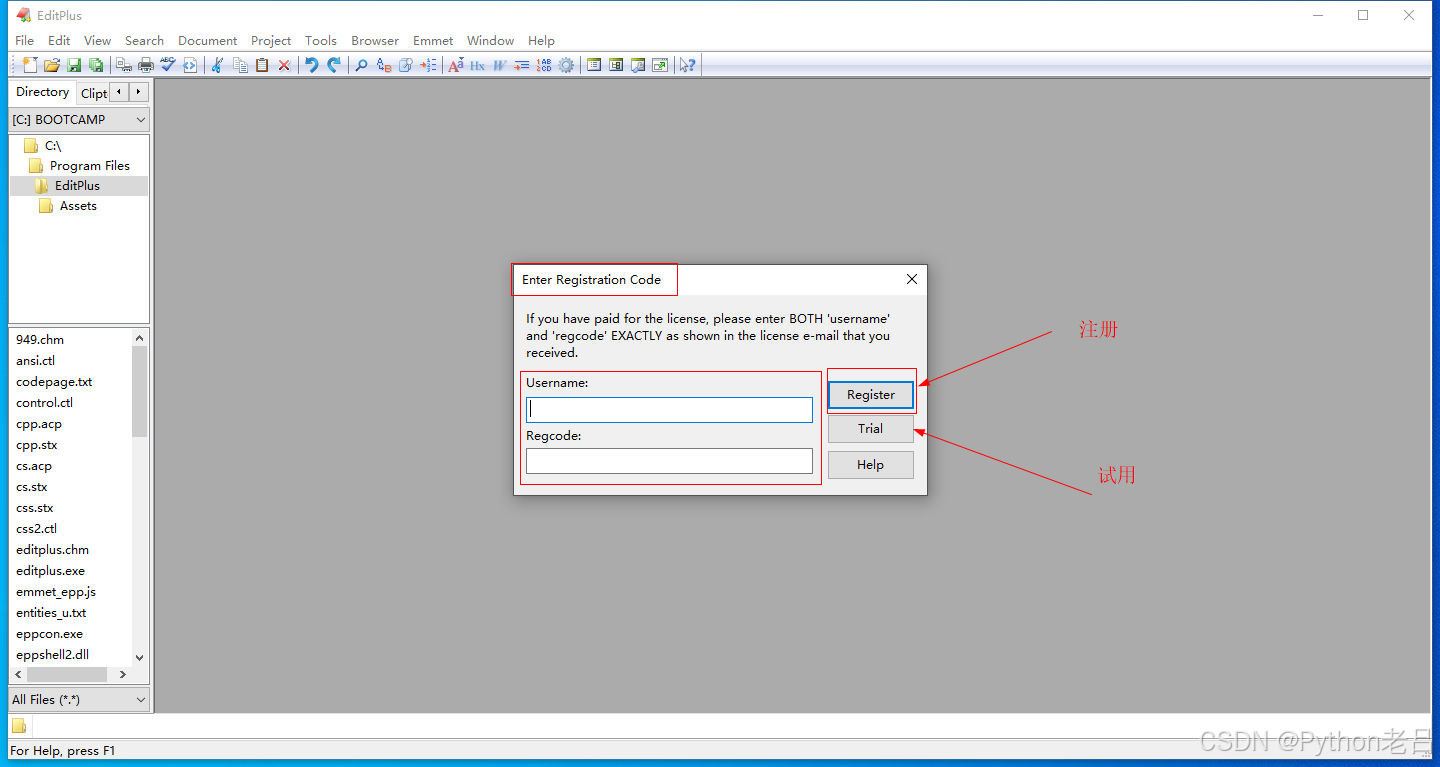Screen dimensions: 1440x767
Task: Click the Full Screen toolbar icon
Action: (660, 65)
